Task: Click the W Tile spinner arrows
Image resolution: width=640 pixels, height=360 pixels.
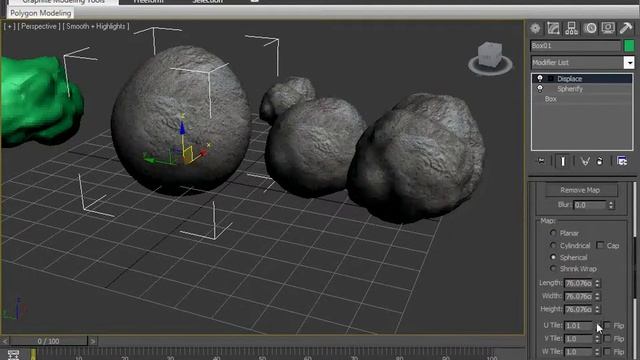Action: 598,352
